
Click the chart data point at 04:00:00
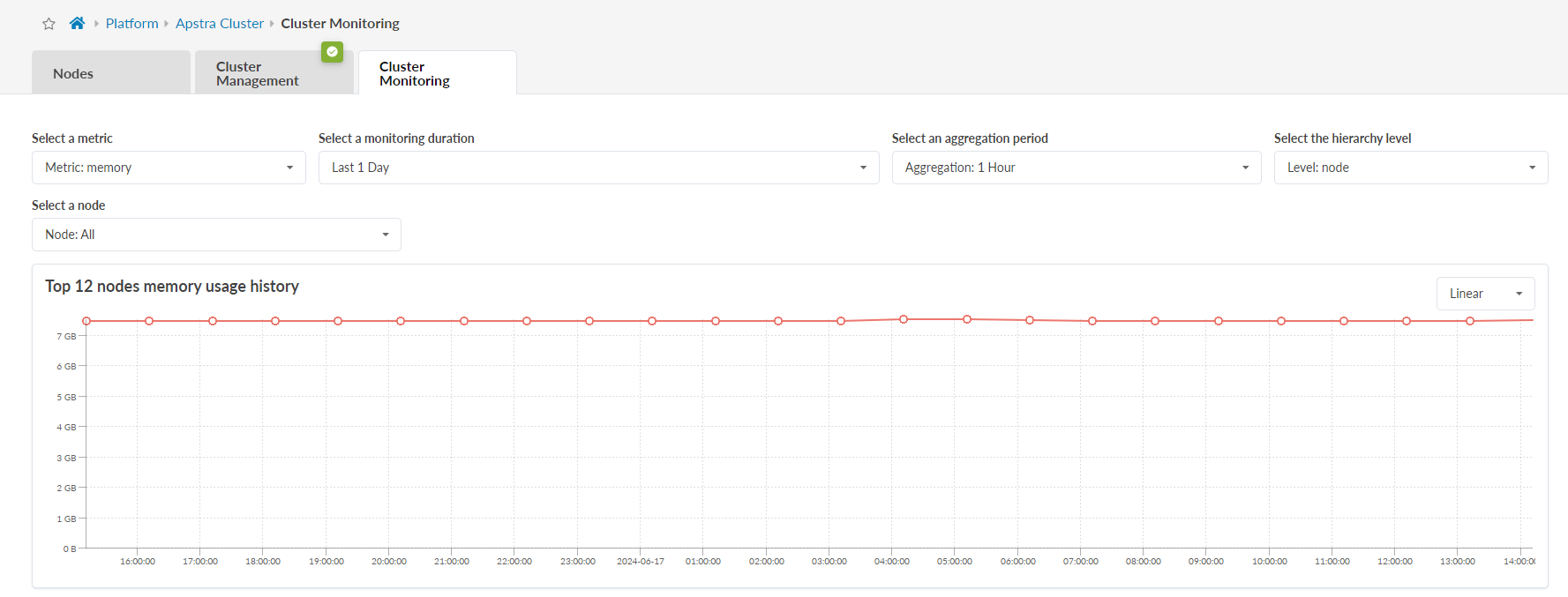point(904,319)
